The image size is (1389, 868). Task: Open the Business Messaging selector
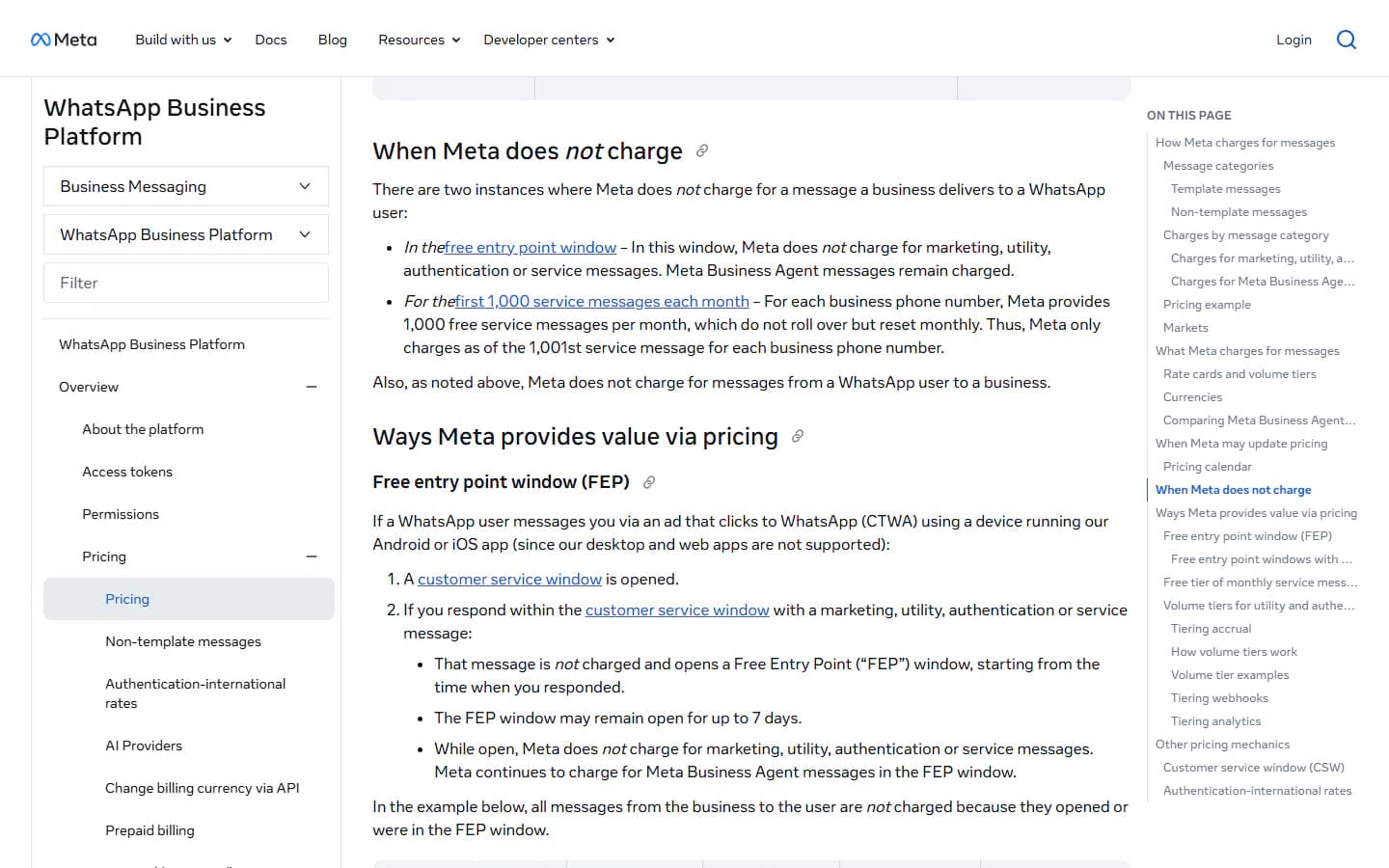(x=186, y=186)
